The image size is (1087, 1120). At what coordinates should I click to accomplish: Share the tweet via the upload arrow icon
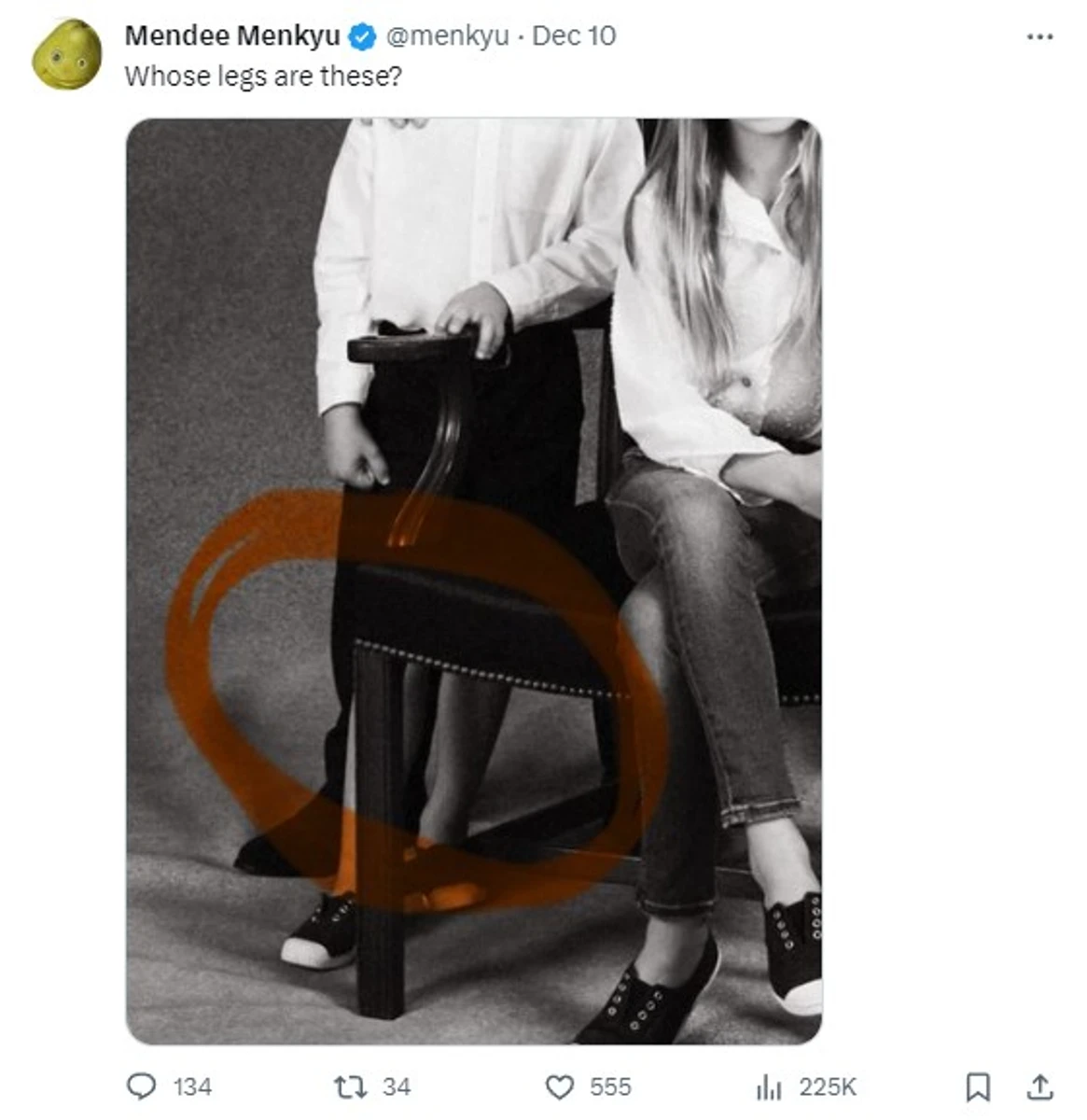click(x=1039, y=1086)
